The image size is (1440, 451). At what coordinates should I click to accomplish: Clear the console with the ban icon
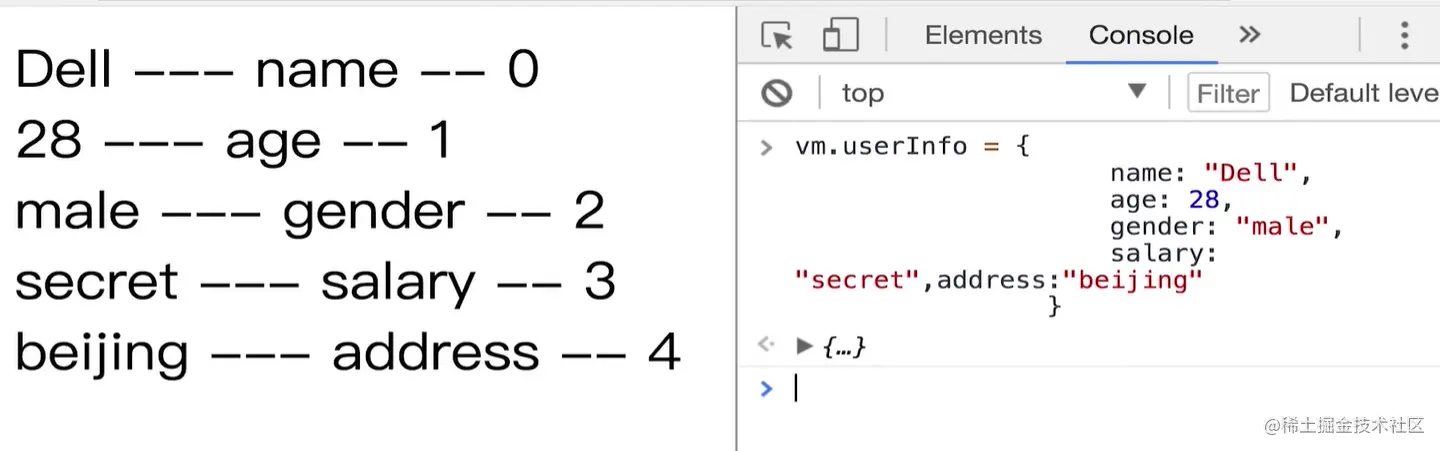777,93
